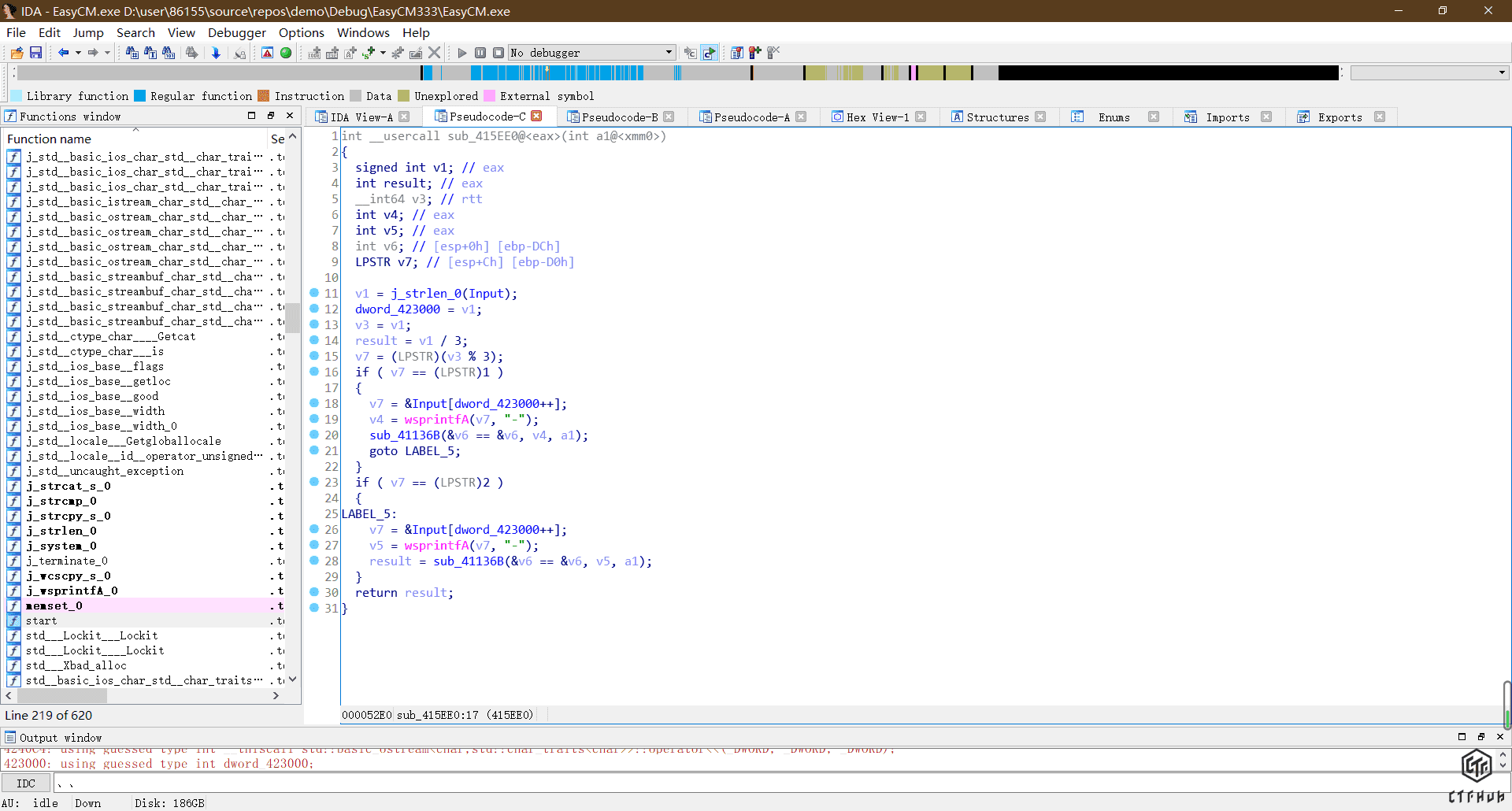The image size is (1512, 811).
Task: Click the blue jump-down arrow icon
Action: pyautogui.click(x=216, y=53)
